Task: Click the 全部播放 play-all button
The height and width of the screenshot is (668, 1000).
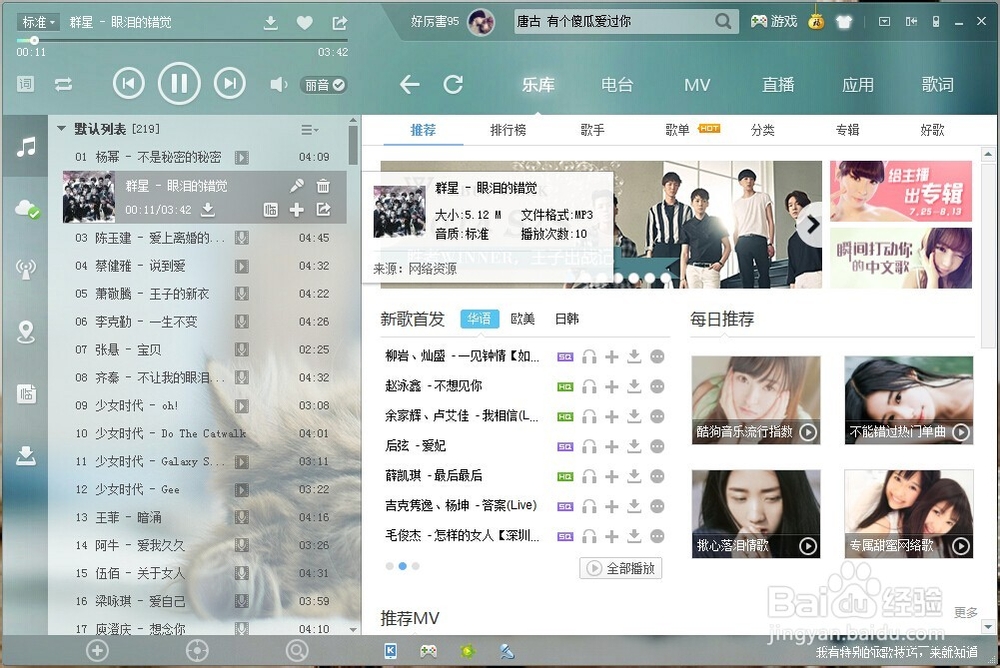Action: click(x=621, y=567)
